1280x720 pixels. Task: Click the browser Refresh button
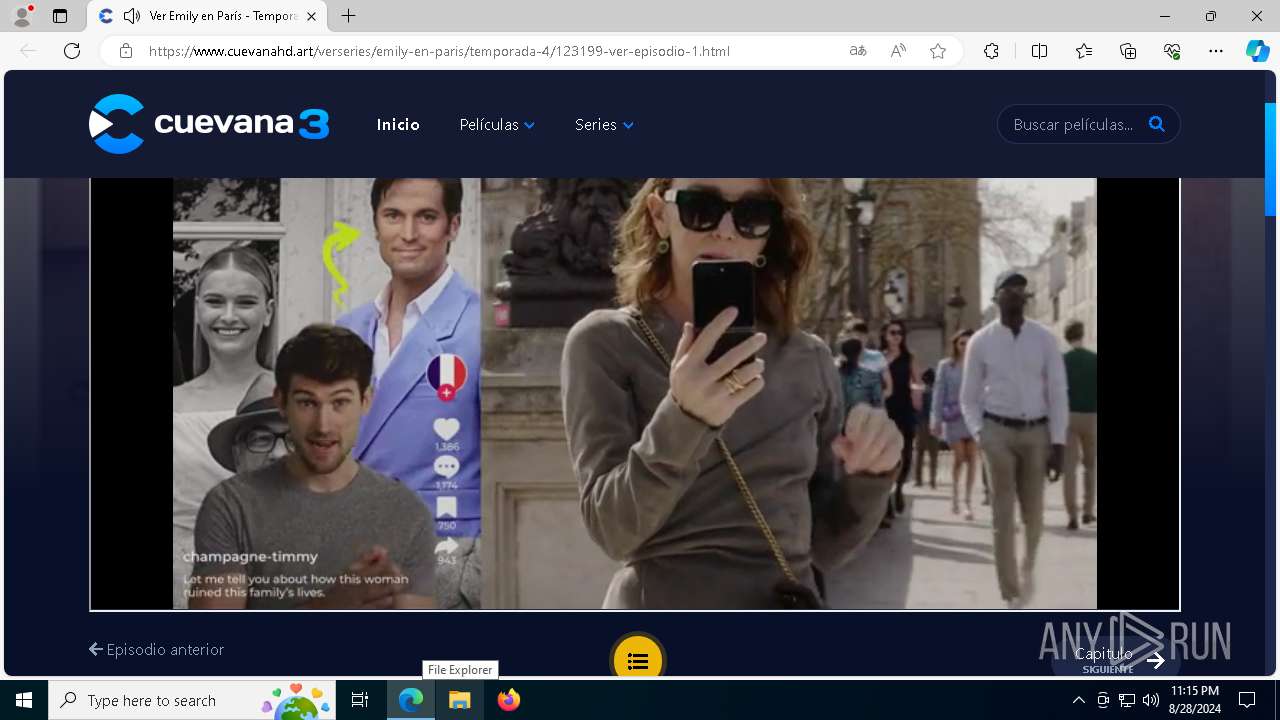click(72, 51)
